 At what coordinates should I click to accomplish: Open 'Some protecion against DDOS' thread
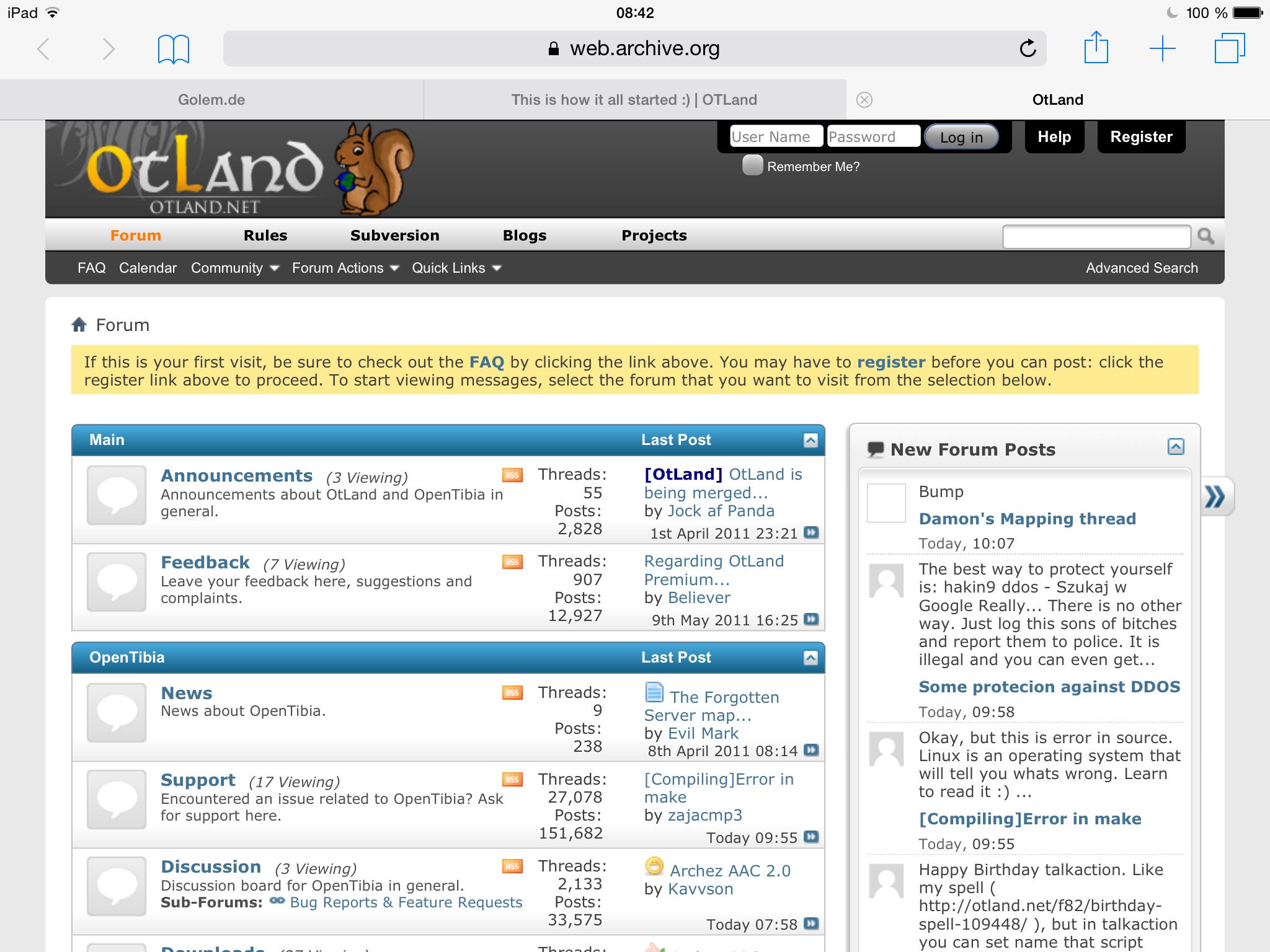tap(1049, 687)
